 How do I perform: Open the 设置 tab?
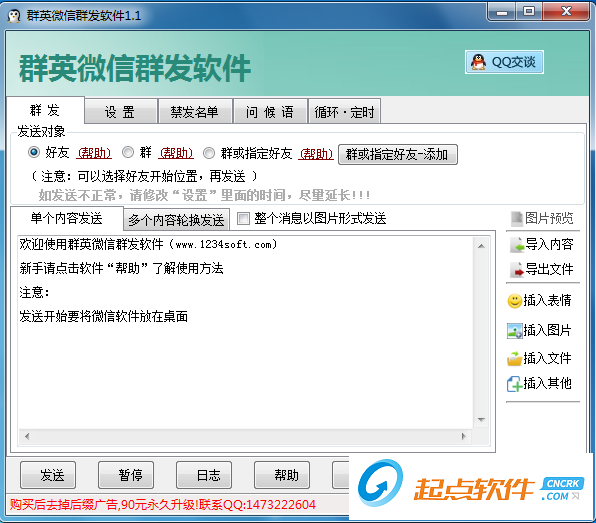(120, 112)
